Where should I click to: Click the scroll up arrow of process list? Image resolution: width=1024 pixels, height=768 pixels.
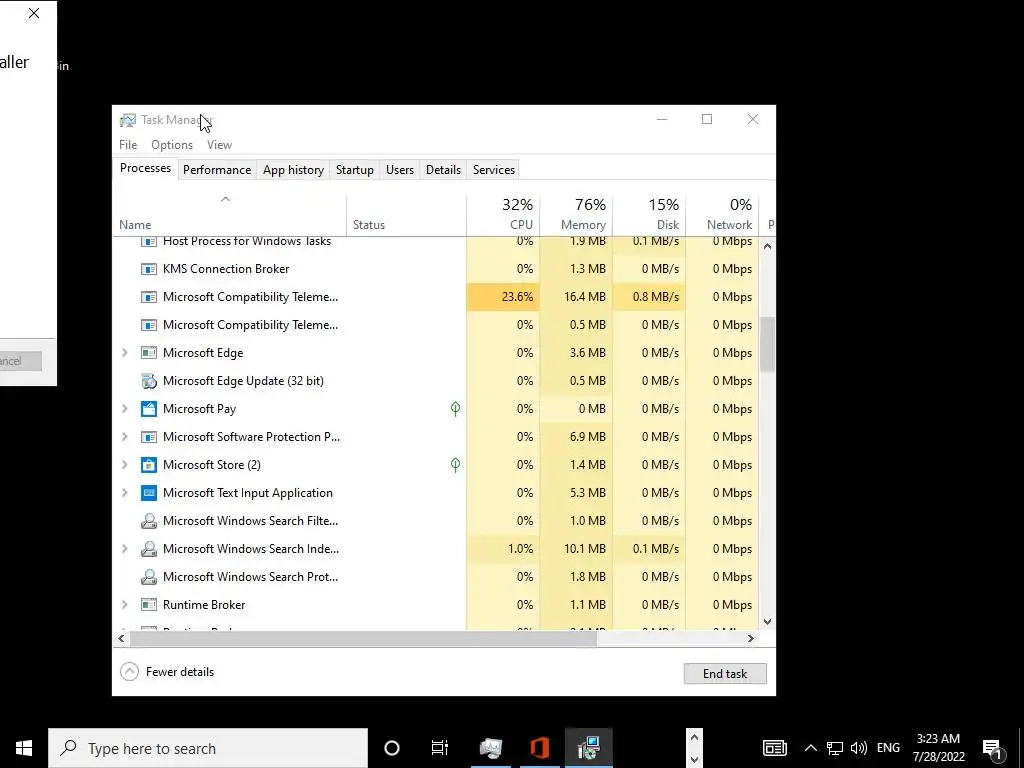pos(767,246)
